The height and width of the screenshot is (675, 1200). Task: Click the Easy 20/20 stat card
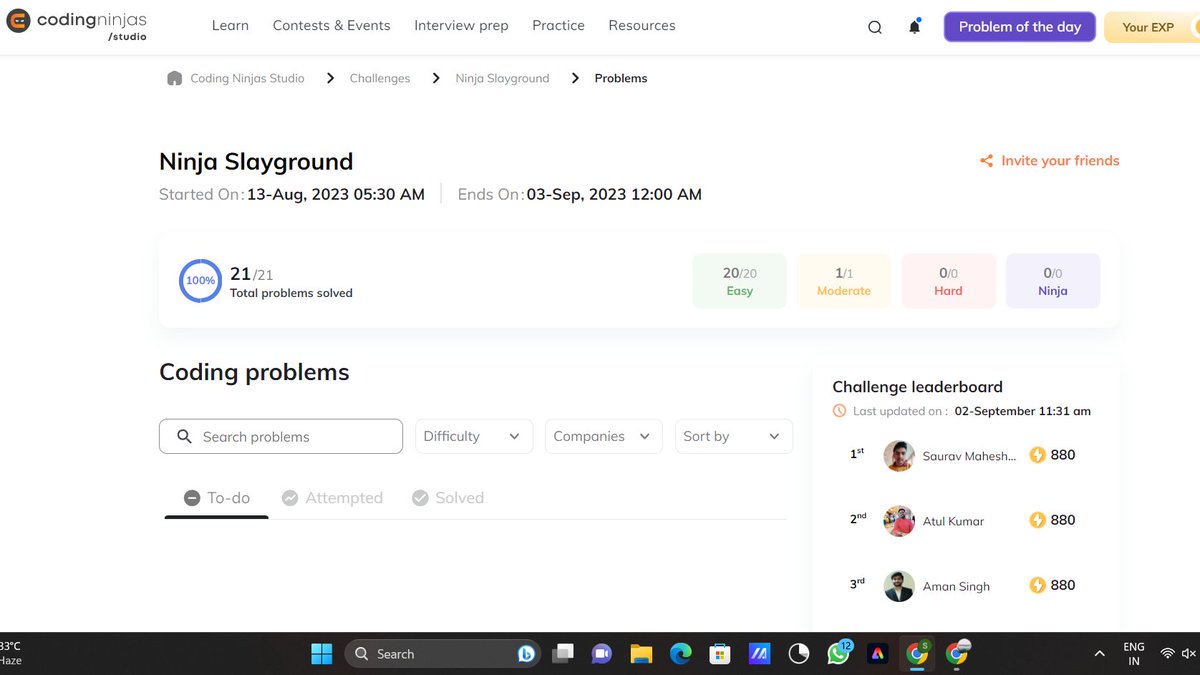point(740,281)
